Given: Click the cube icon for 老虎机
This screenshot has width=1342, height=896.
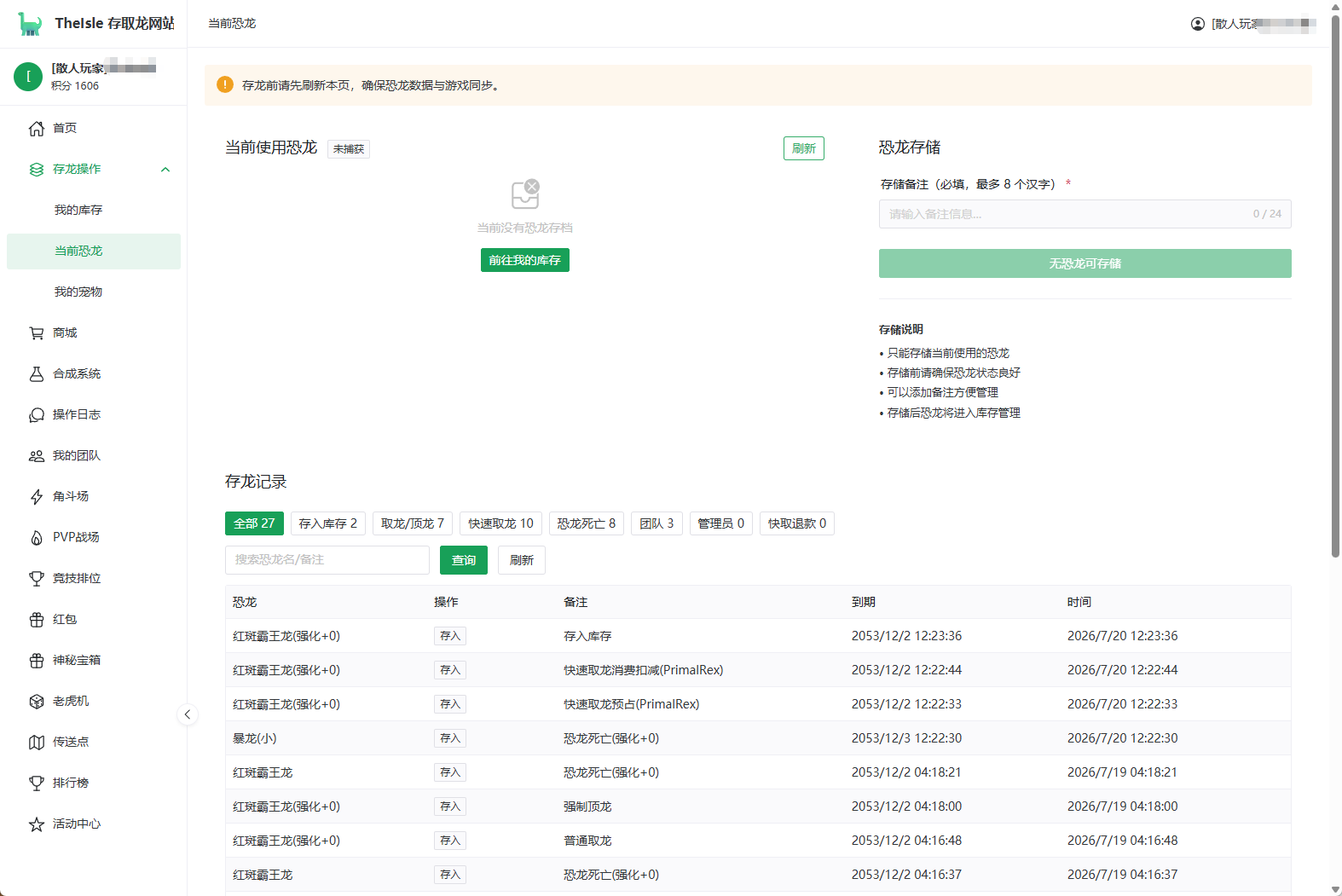Looking at the screenshot, I should pos(37,702).
